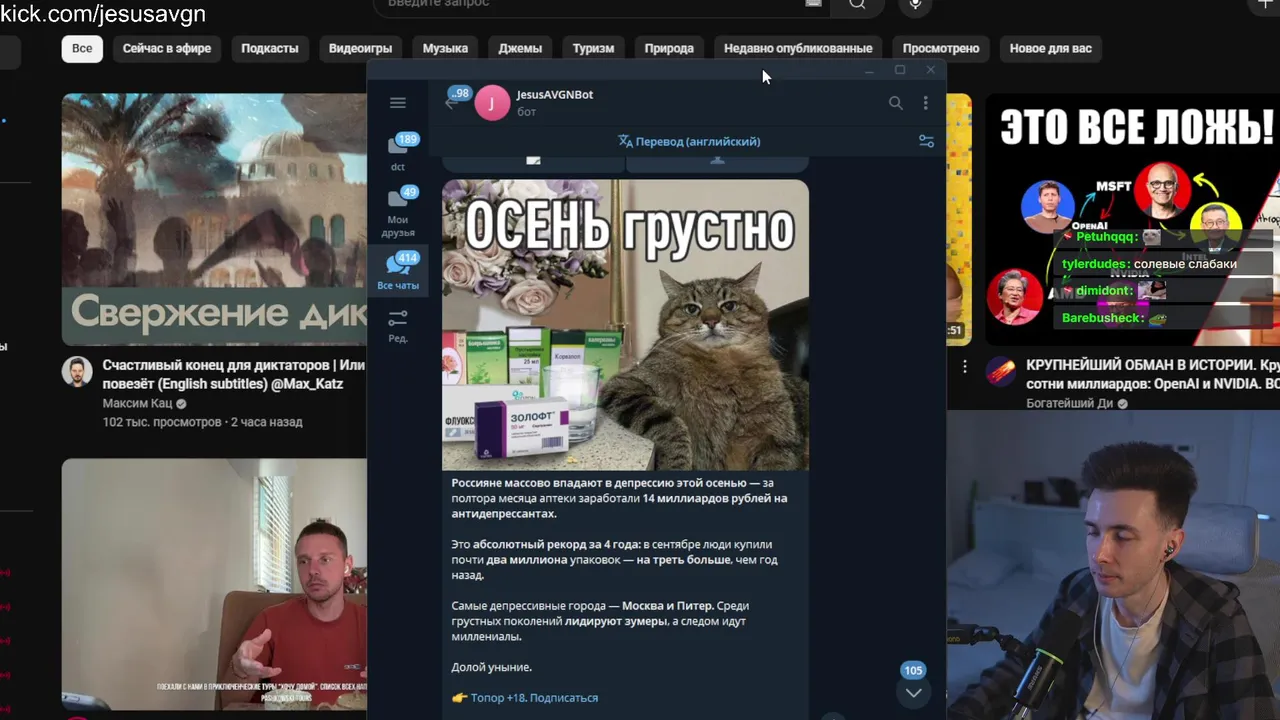Viewport: 1280px width, 720px height.
Task: Open the Telegram hamburger menu
Action: pos(398,102)
